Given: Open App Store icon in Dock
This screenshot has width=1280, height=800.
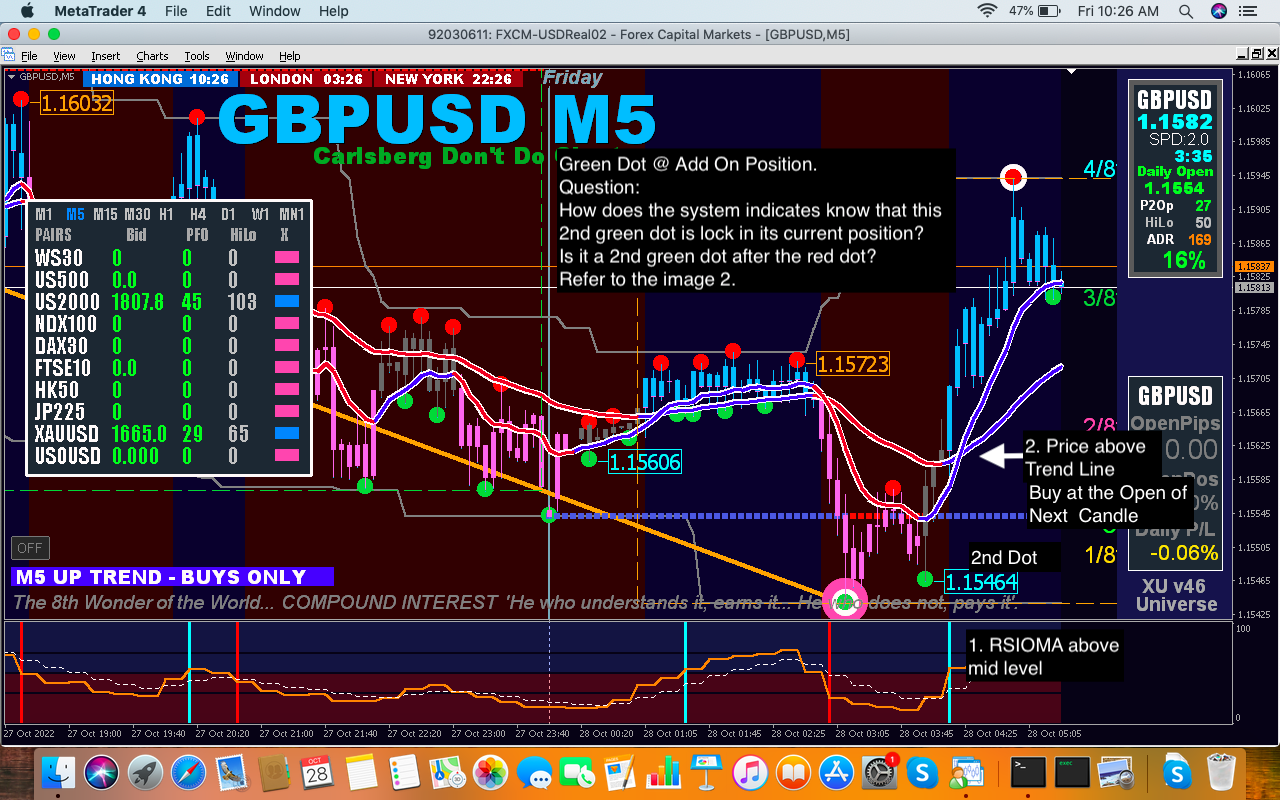Looking at the screenshot, I should 836,772.
